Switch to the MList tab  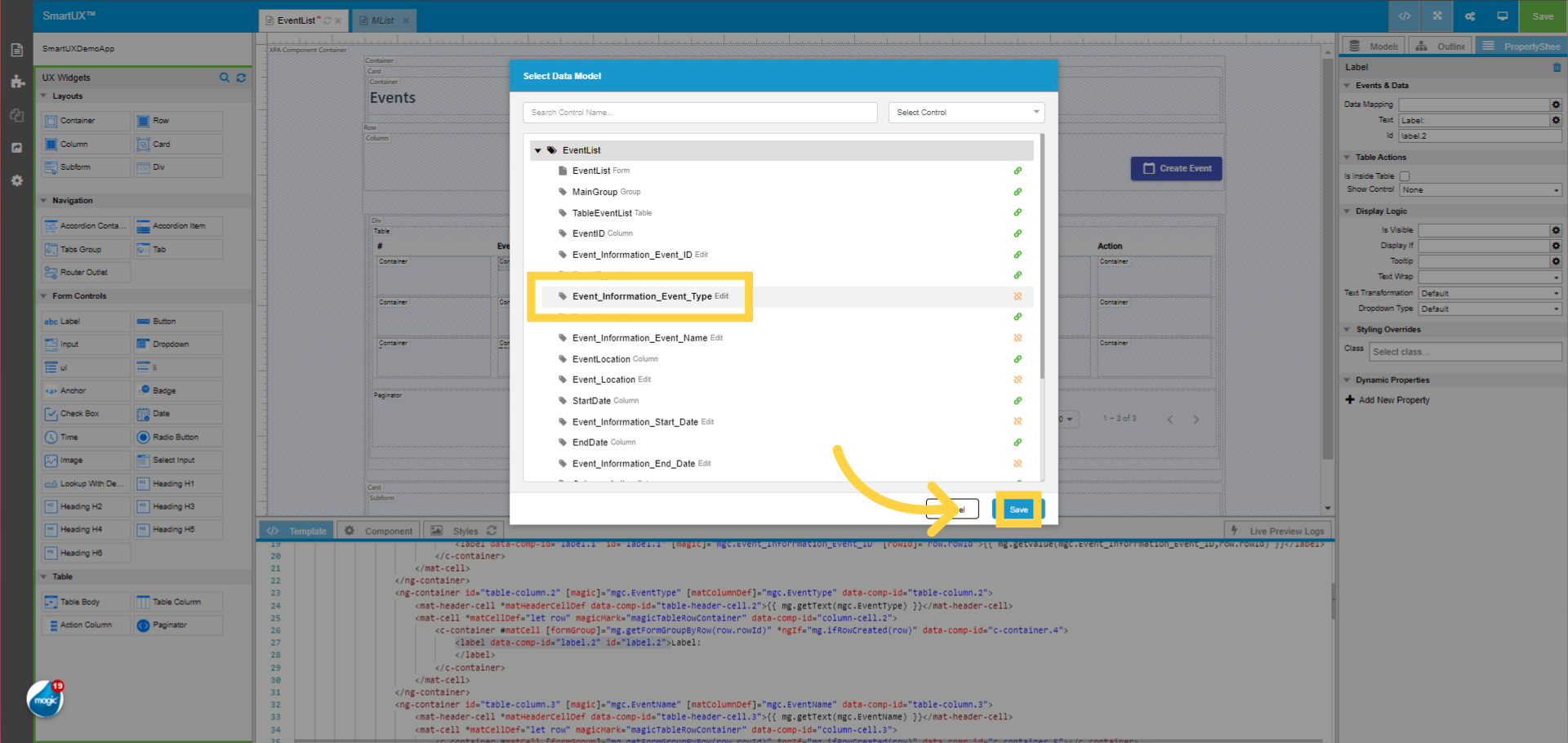click(x=381, y=20)
